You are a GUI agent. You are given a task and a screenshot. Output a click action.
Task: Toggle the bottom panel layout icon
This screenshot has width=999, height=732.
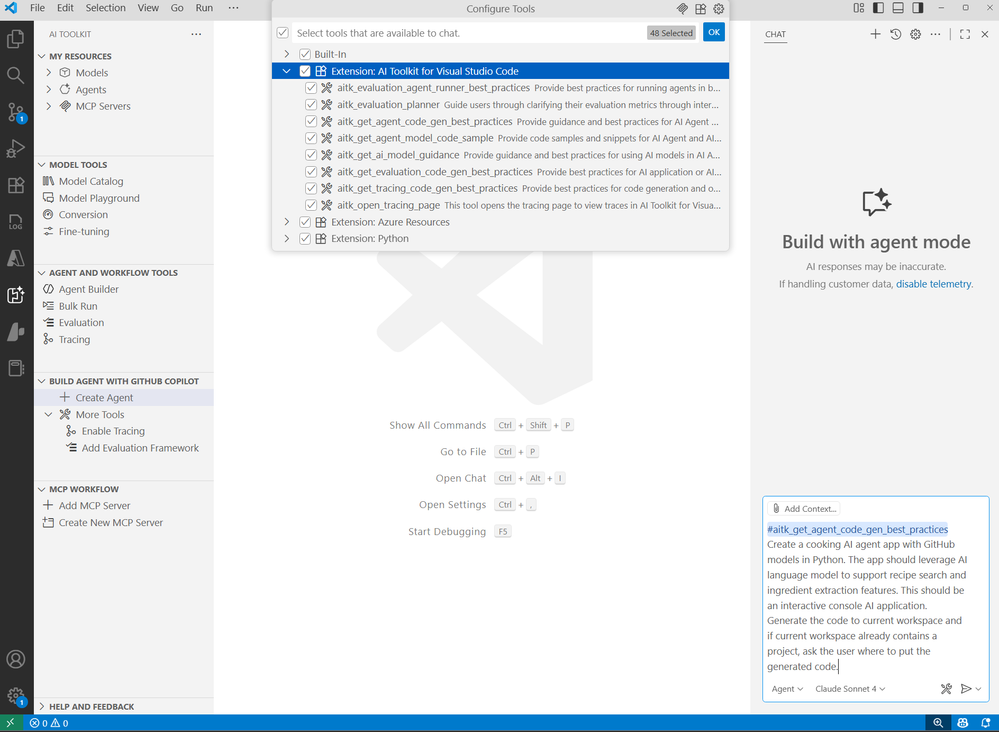click(x=898, y=8)
